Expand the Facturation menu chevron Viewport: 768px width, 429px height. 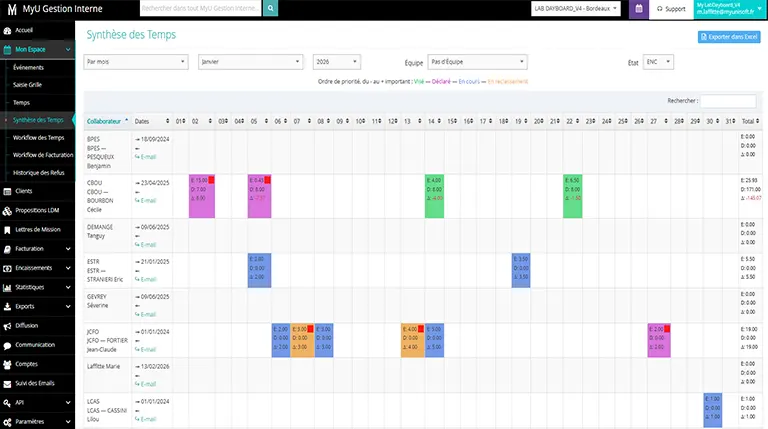click(68, 249)
